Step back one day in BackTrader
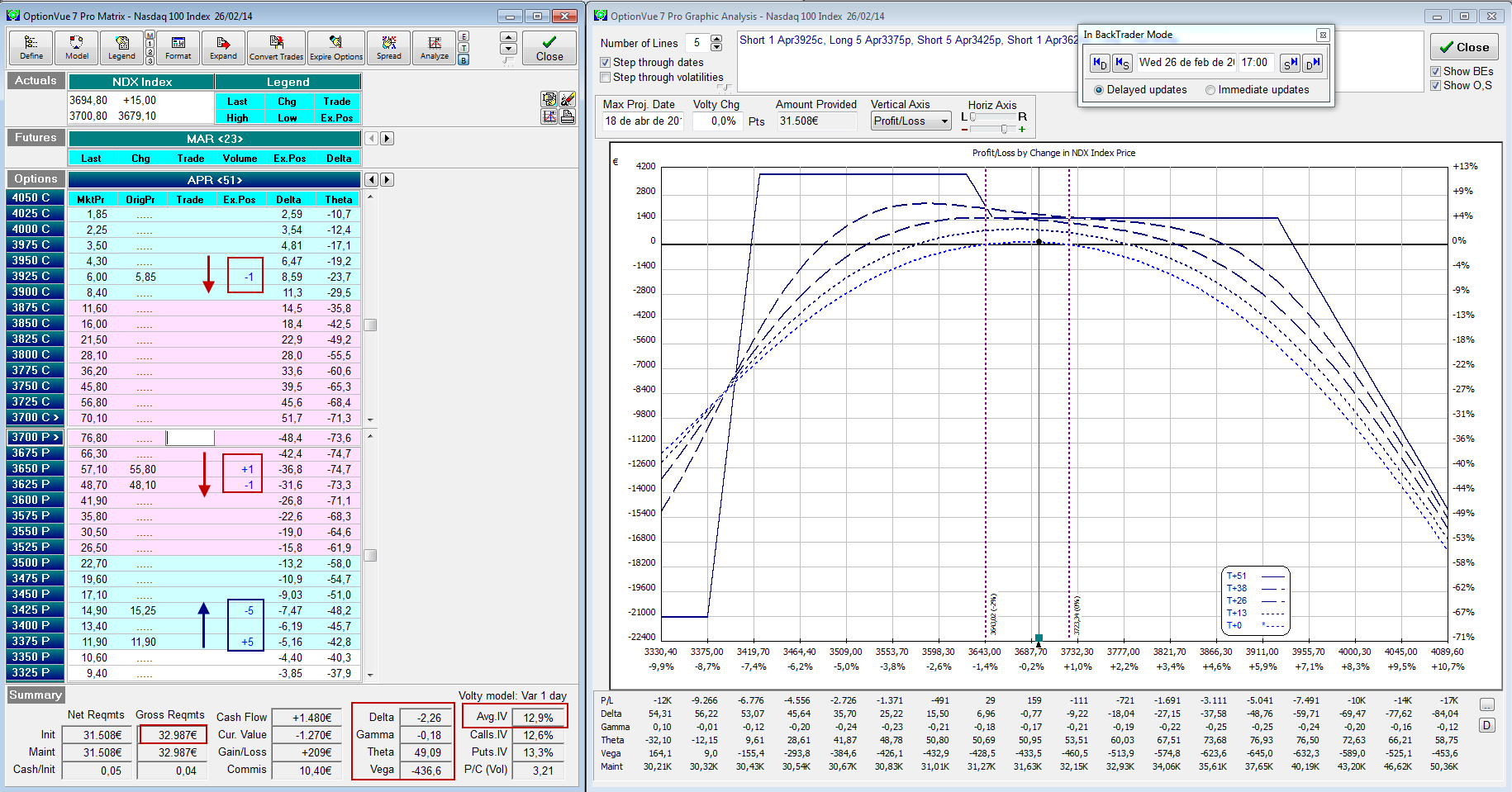This screenshot has width=1512, height=792. pos(1100,63)
